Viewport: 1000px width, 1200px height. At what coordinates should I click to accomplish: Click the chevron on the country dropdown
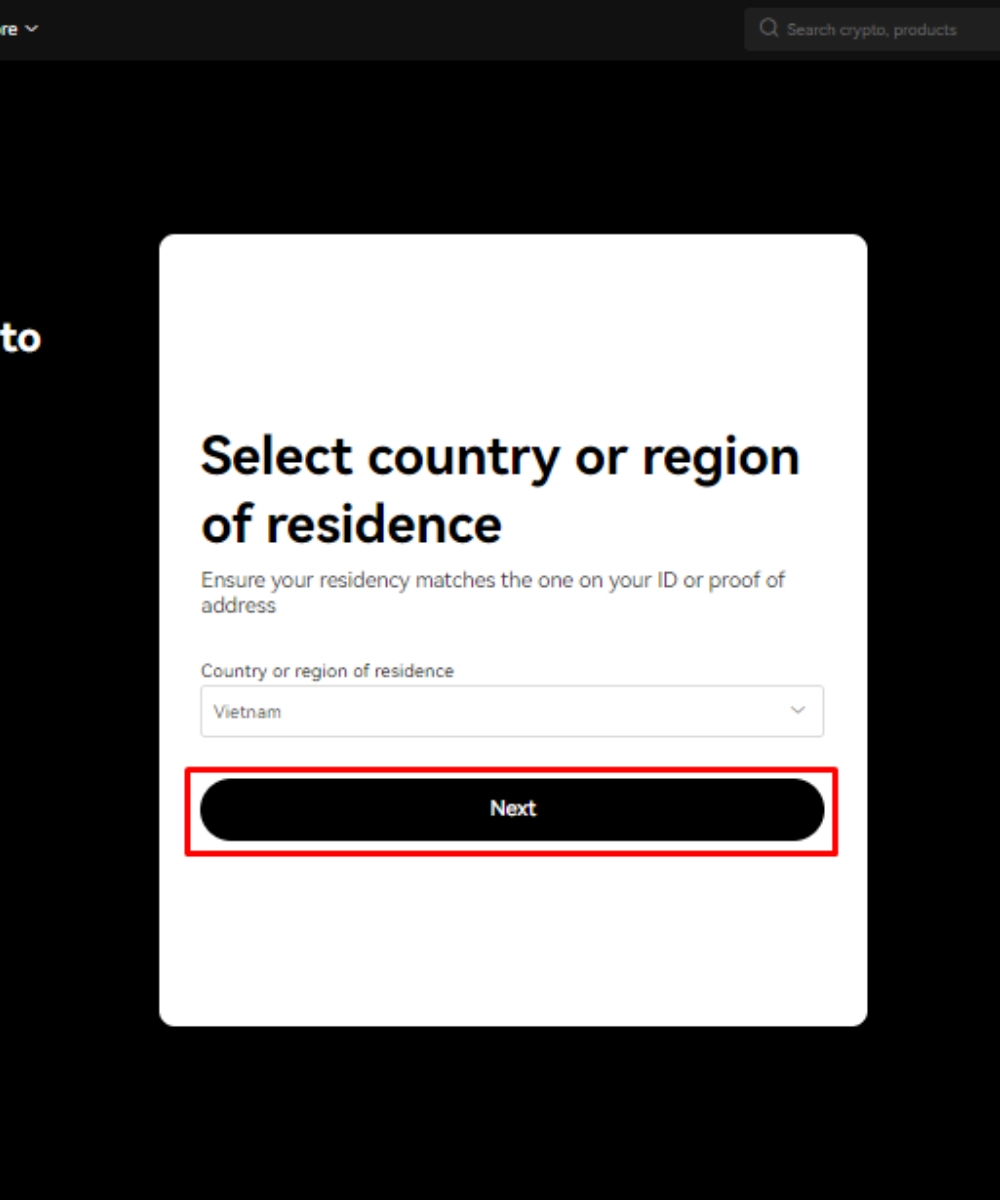coord(798,711)
